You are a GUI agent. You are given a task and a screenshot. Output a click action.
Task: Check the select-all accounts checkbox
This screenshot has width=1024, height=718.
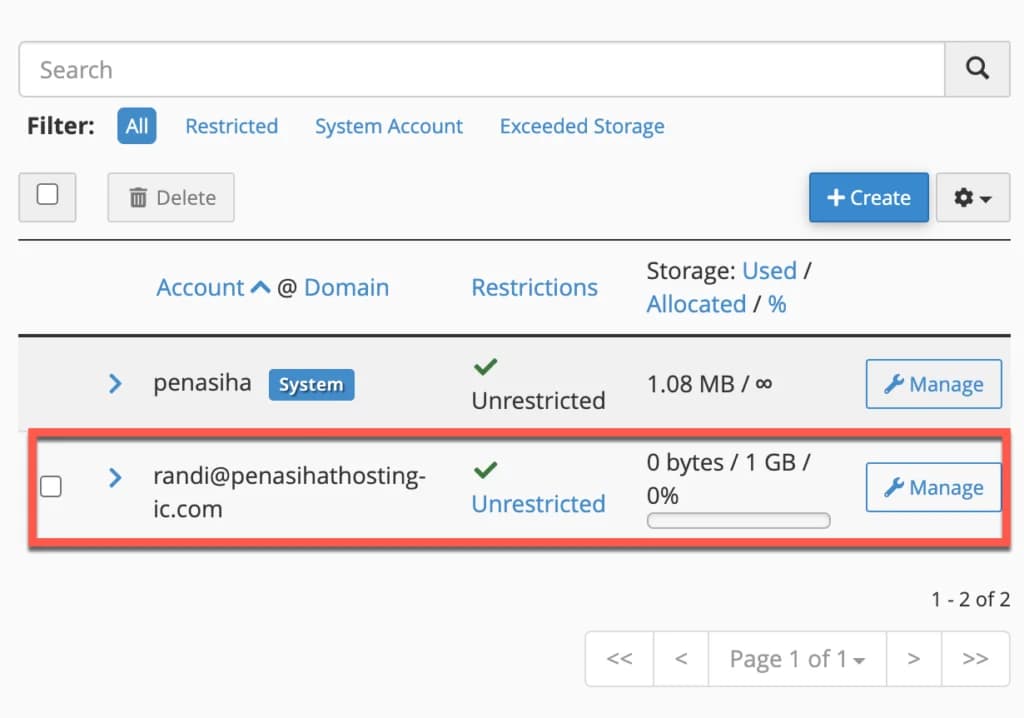tap(46, 197)
